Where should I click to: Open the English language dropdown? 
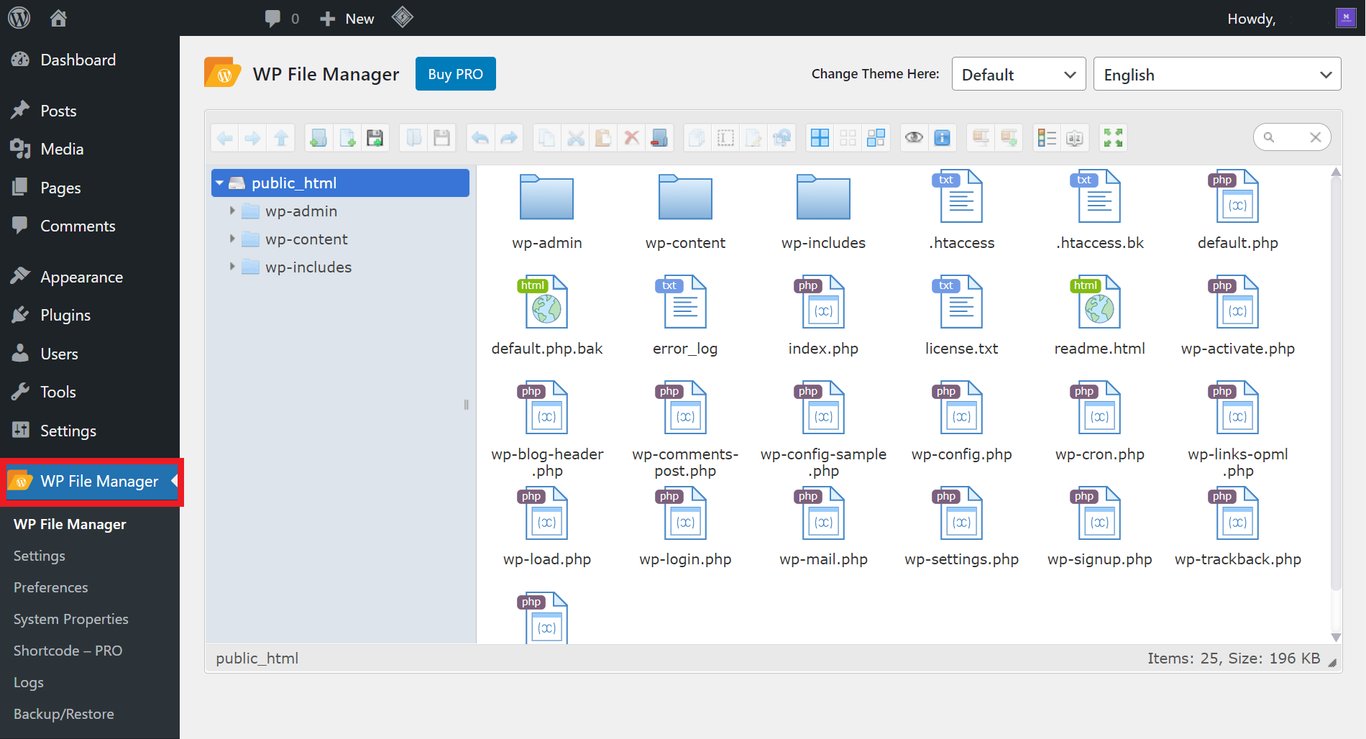coord(1216,73)
